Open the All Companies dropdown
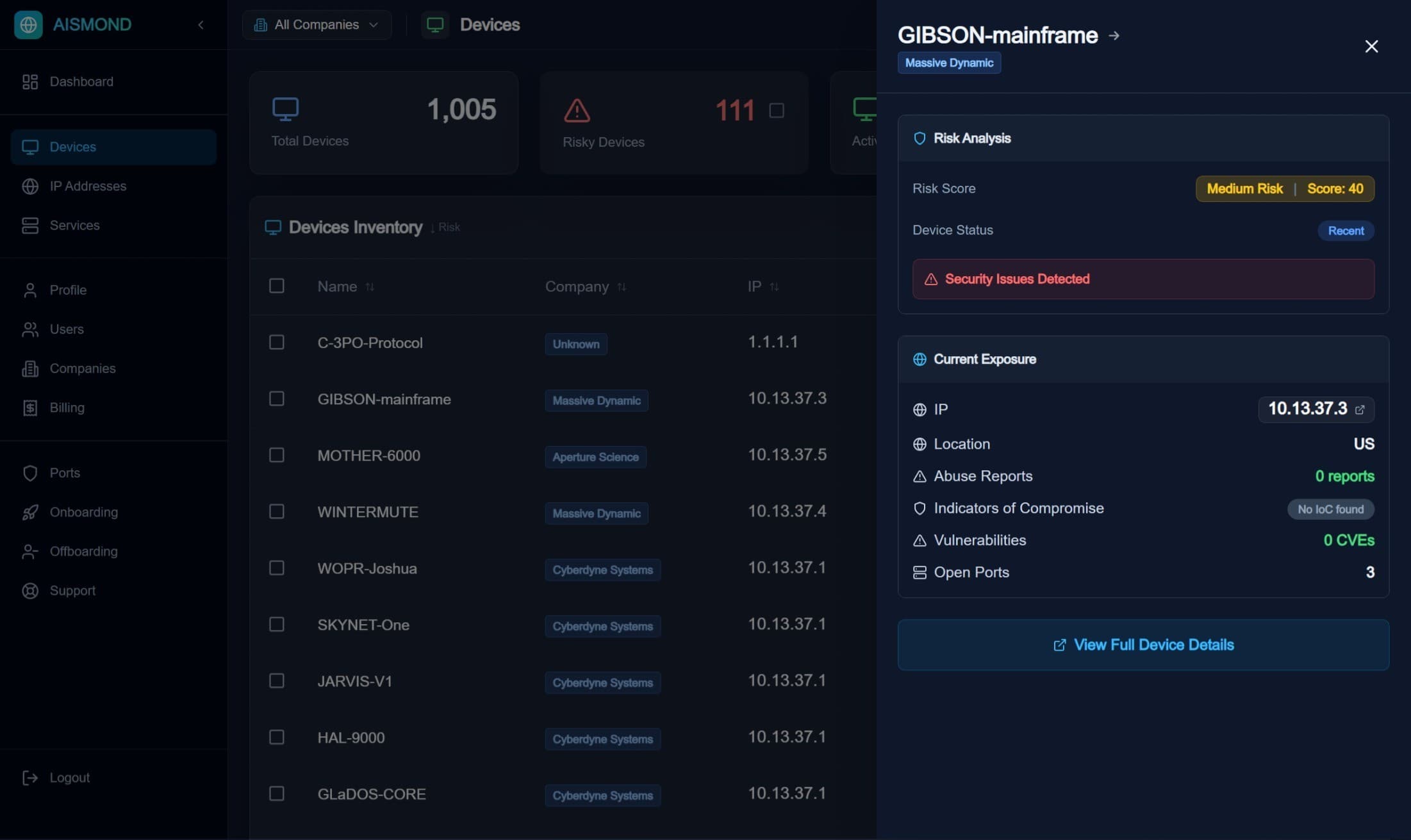 pos(317,24)
